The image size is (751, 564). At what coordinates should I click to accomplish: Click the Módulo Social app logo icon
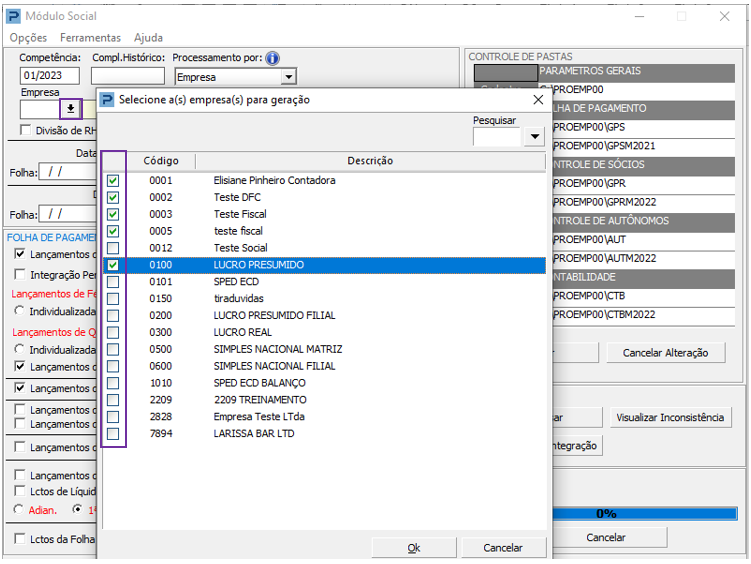13,16
